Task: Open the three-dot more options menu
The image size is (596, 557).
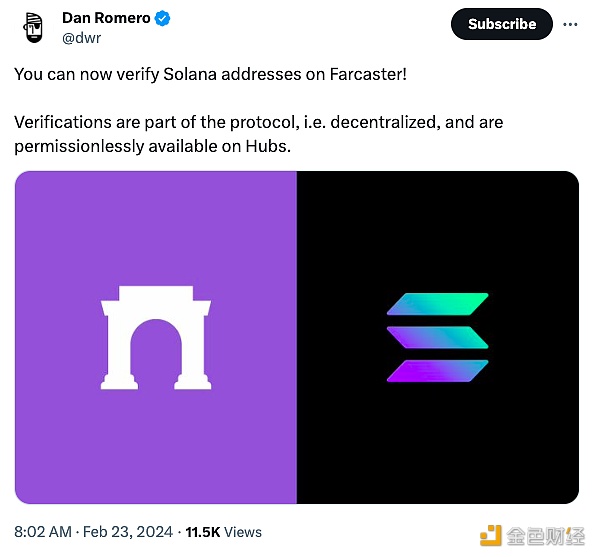Action: [x=570, y=24]
